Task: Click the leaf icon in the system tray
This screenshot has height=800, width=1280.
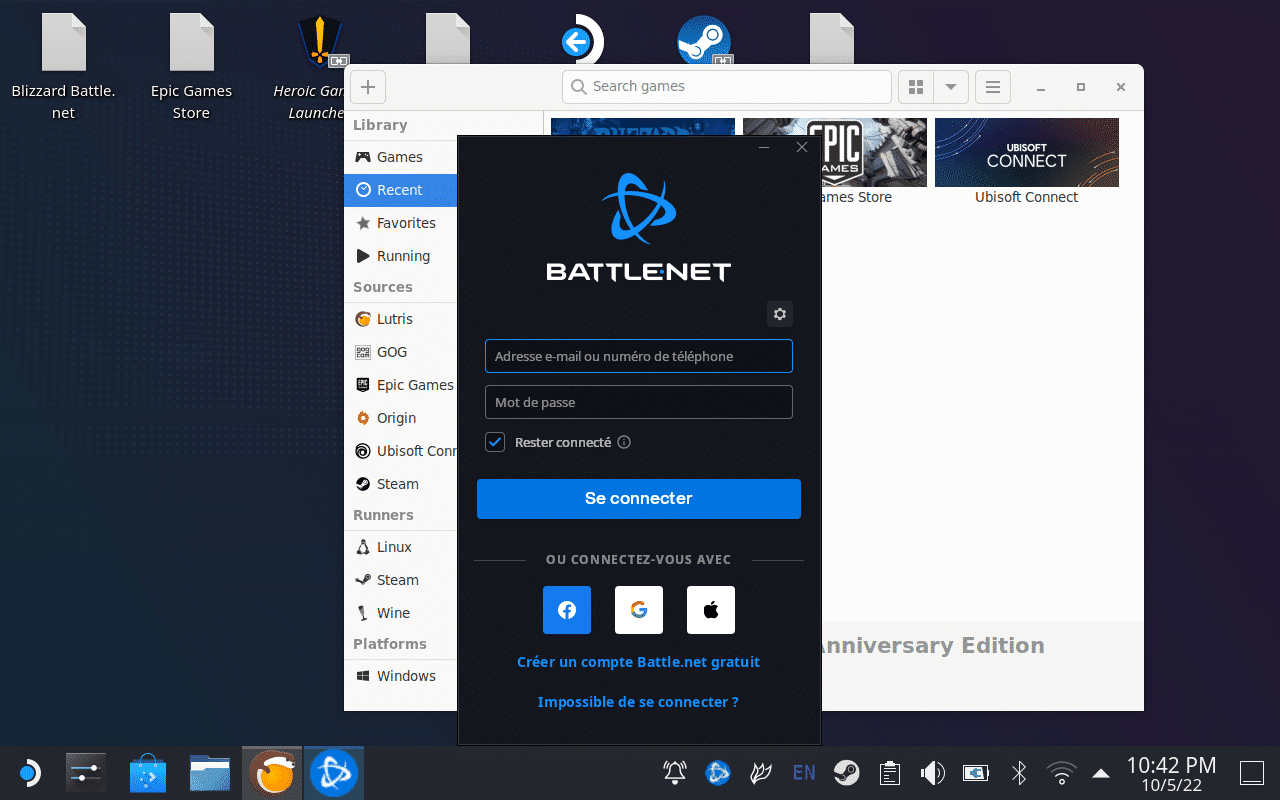Action: click(x=761, y=772)
